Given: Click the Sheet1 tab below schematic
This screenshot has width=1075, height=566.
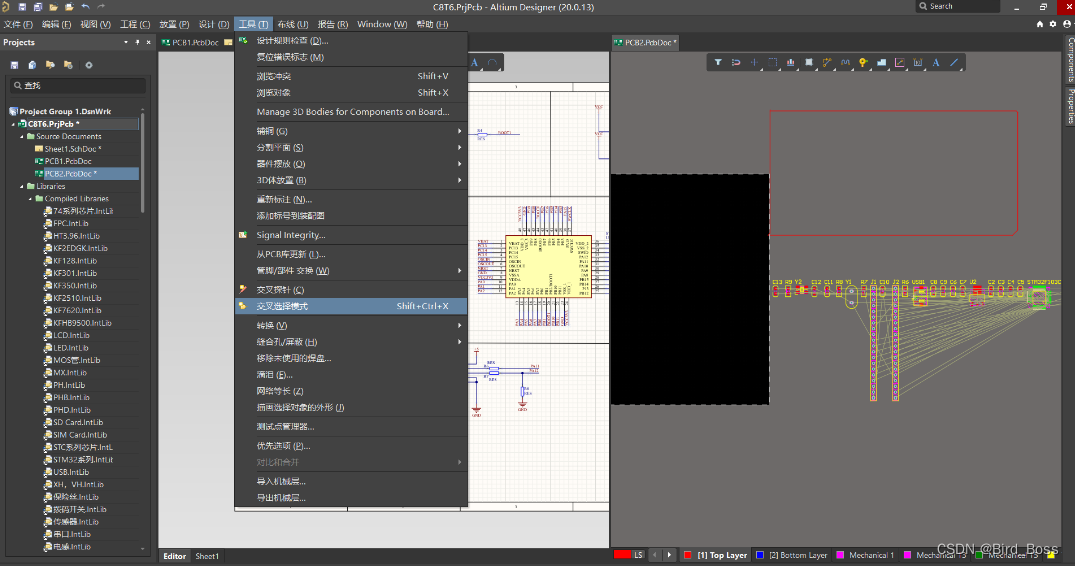Looking at the screenshot, I should click(x=207, y=556).
